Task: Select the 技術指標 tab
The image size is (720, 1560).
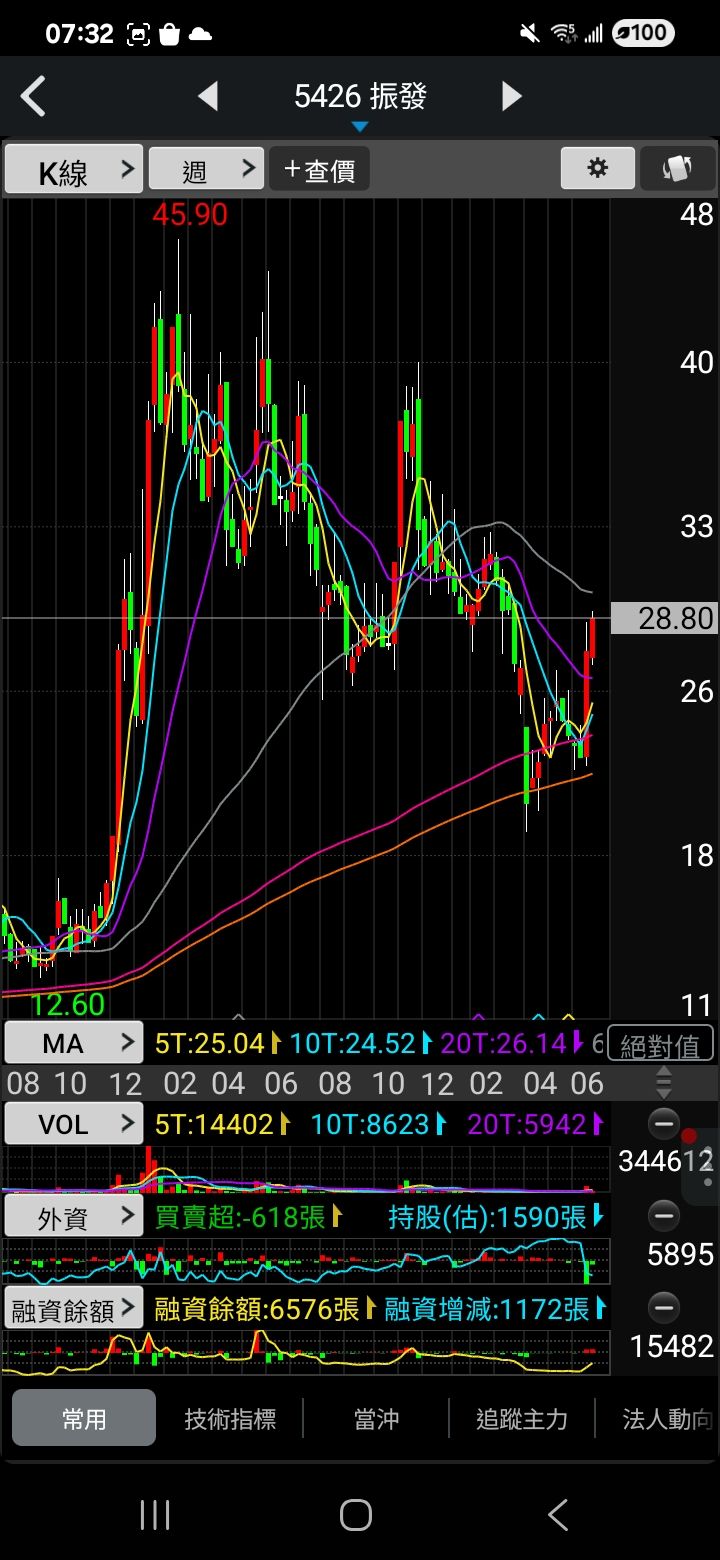Action: click(230, 1418)
